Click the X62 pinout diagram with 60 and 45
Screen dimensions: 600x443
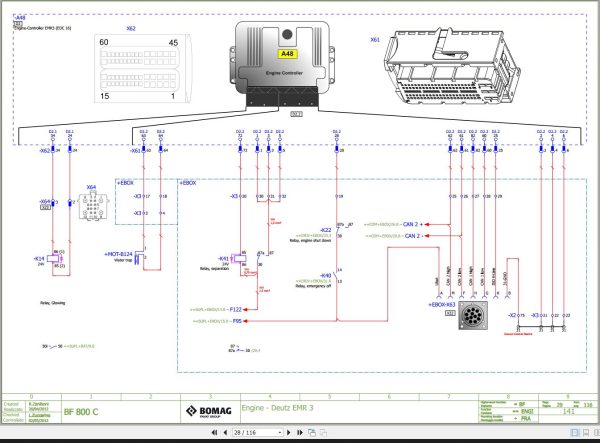[x=142, y=69]
